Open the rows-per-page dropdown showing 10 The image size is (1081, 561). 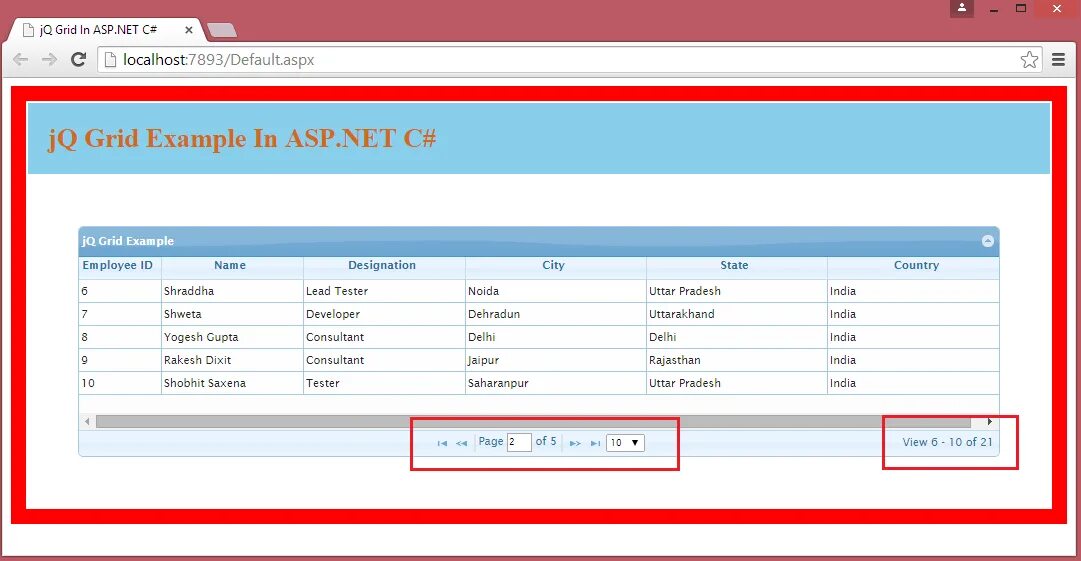[625, 442]
